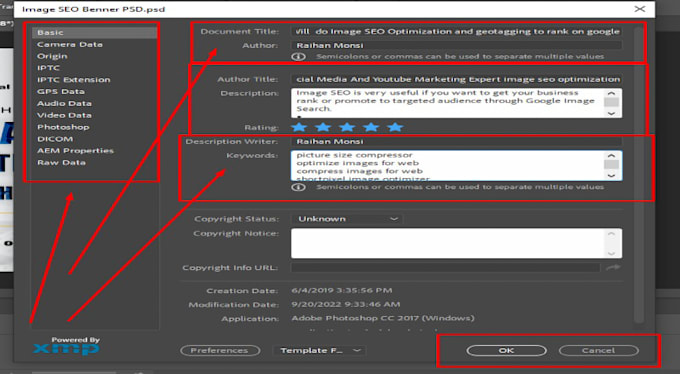
Task: Open Video Data category
Action: [x=64, y=115]
